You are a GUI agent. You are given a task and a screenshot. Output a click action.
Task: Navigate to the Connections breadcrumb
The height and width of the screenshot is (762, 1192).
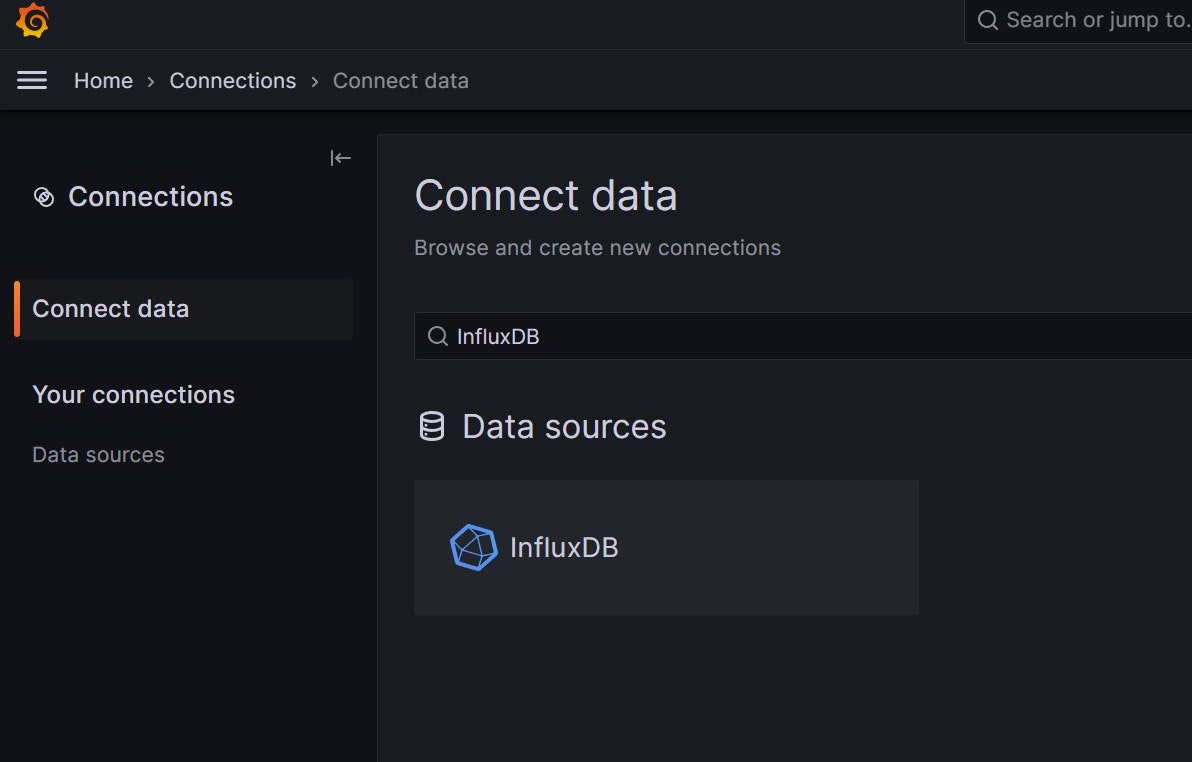coord(232,81)
